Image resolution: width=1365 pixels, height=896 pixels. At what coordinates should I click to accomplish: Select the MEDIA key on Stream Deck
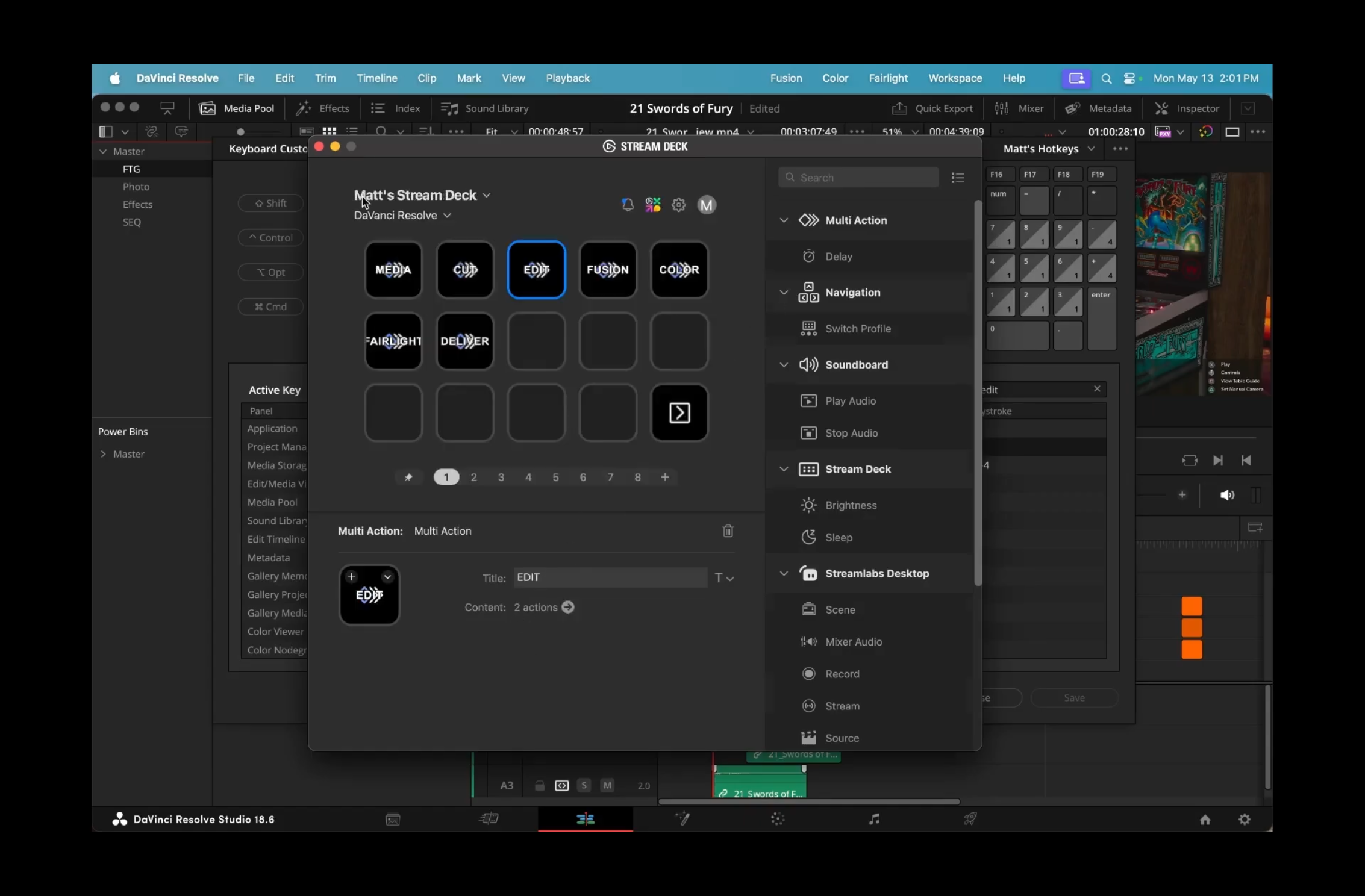click(393, 270)
